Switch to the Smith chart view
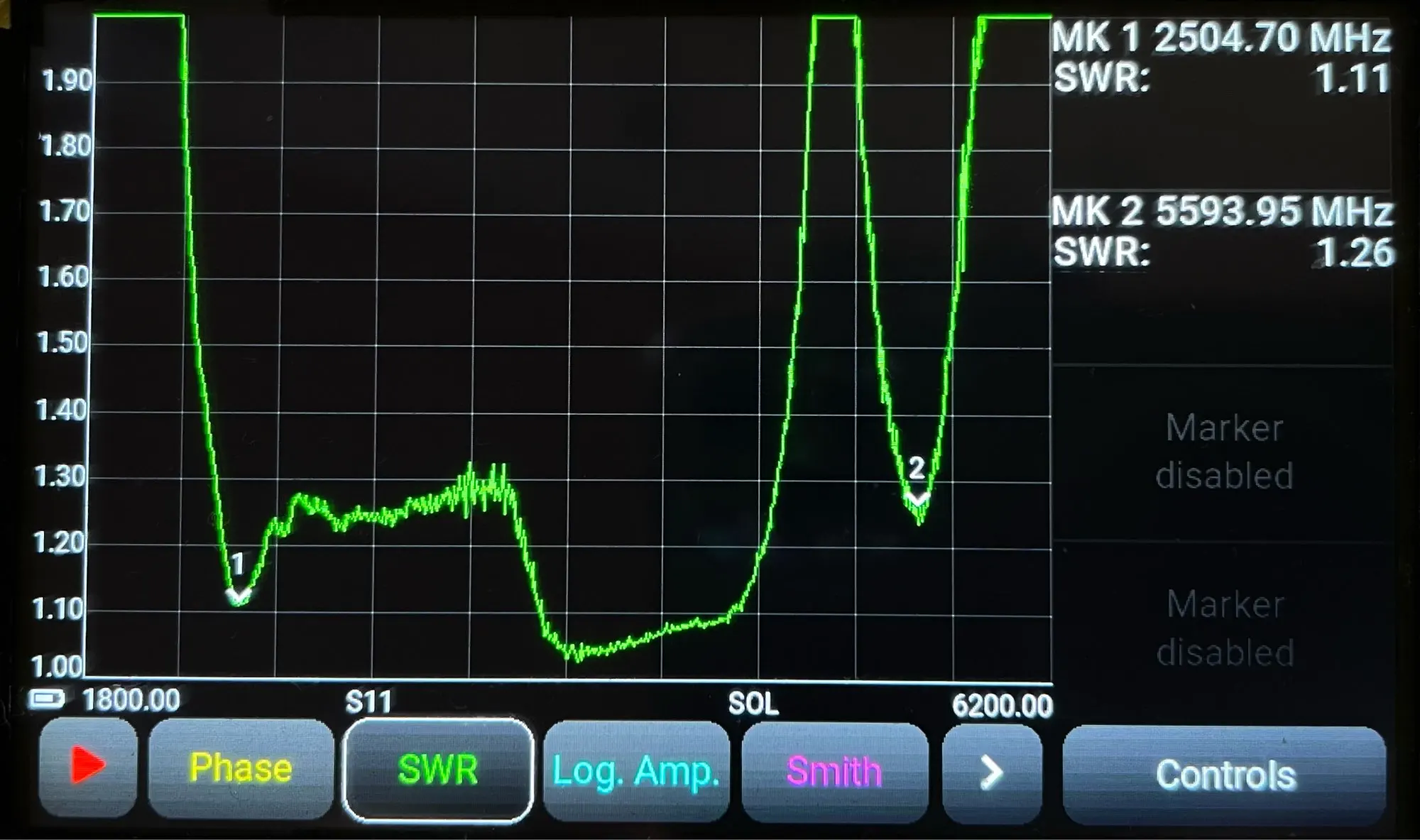The width and height of the screenshot is (1420, 840). click(834, 772)
